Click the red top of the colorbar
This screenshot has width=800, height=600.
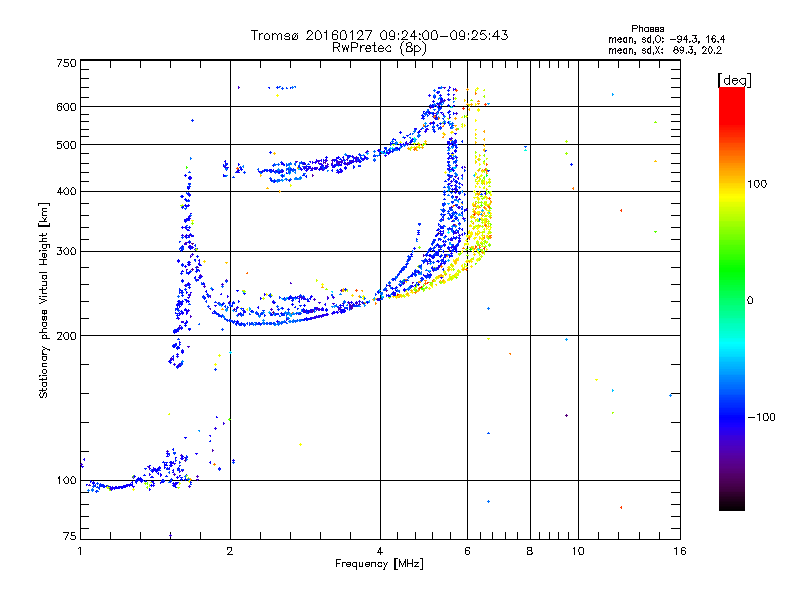coord(732,102)
